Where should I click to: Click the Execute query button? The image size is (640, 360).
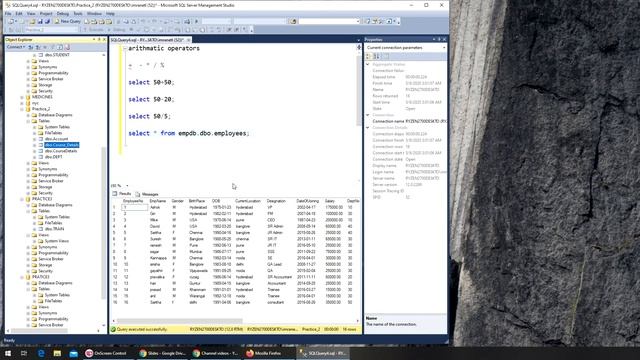pyautogui.click(x=93, y=30)
